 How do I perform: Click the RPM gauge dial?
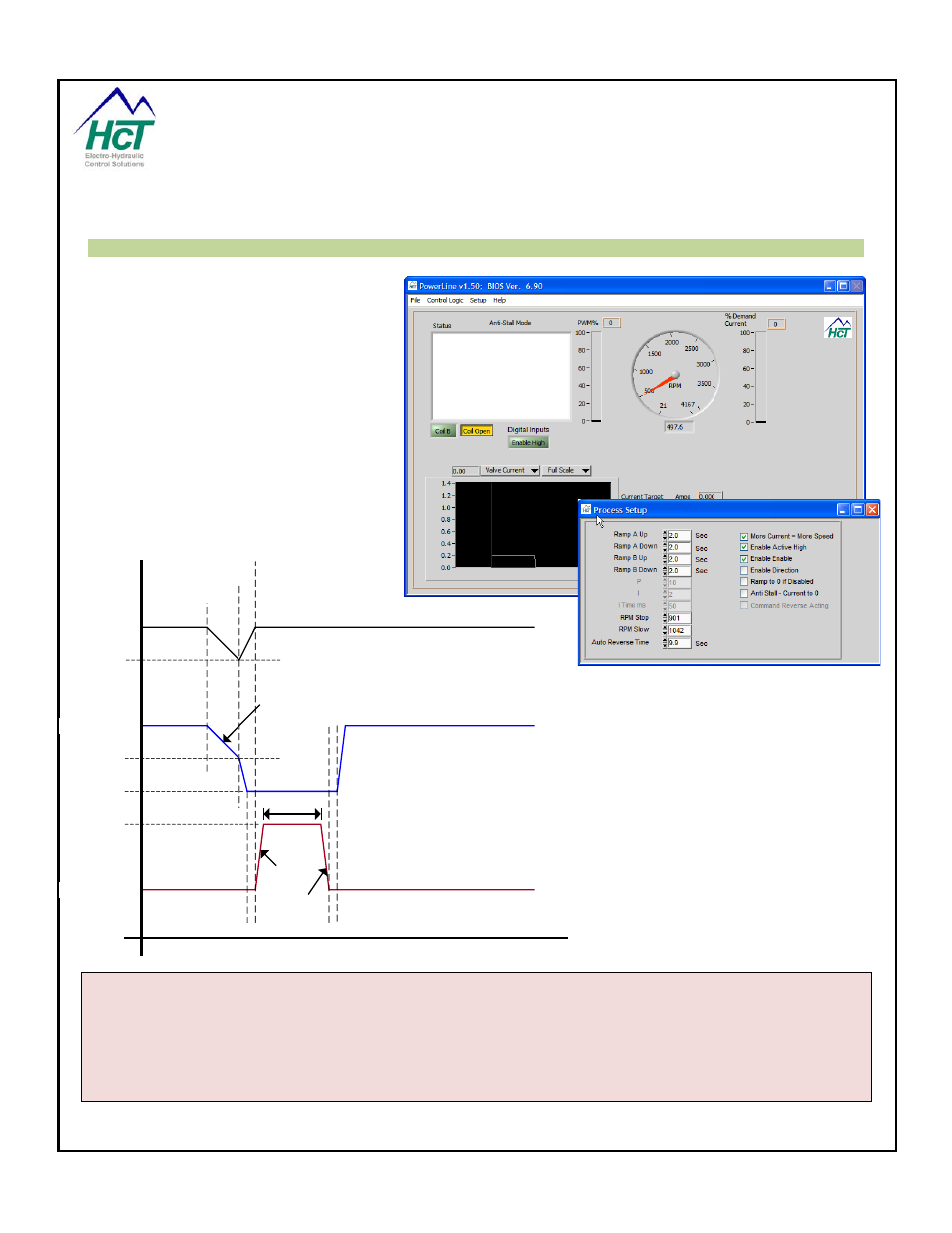pos(675,374)
